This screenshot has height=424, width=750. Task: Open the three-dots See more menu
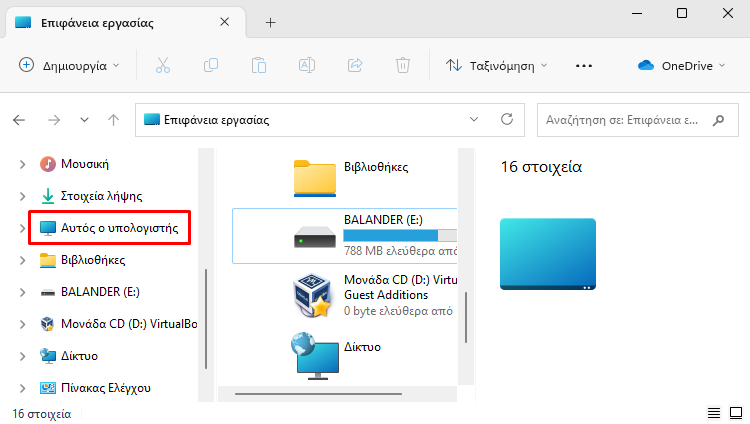[584, 66]
